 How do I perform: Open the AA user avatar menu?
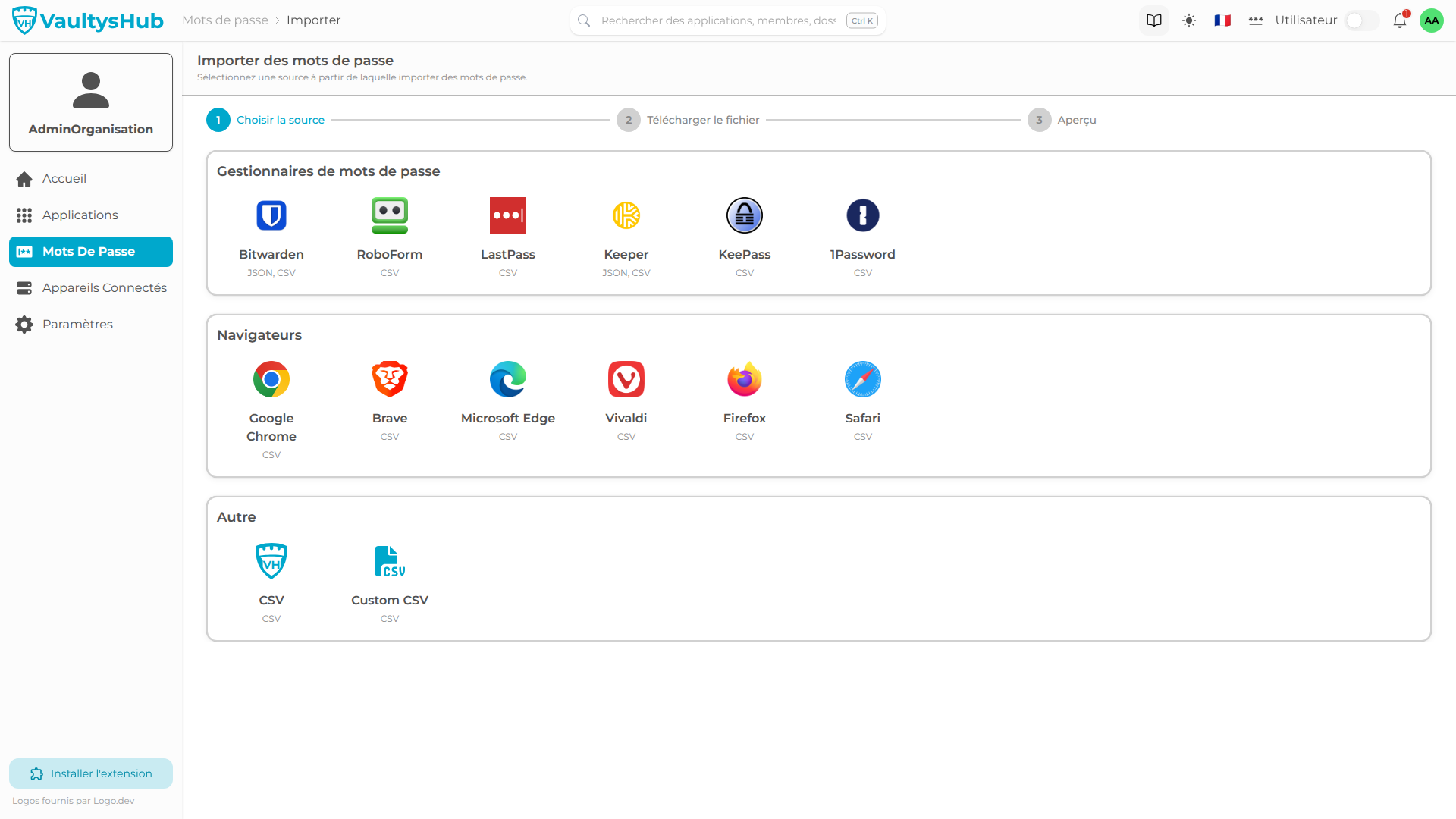pyautogui.click(x=1432, y=20)
